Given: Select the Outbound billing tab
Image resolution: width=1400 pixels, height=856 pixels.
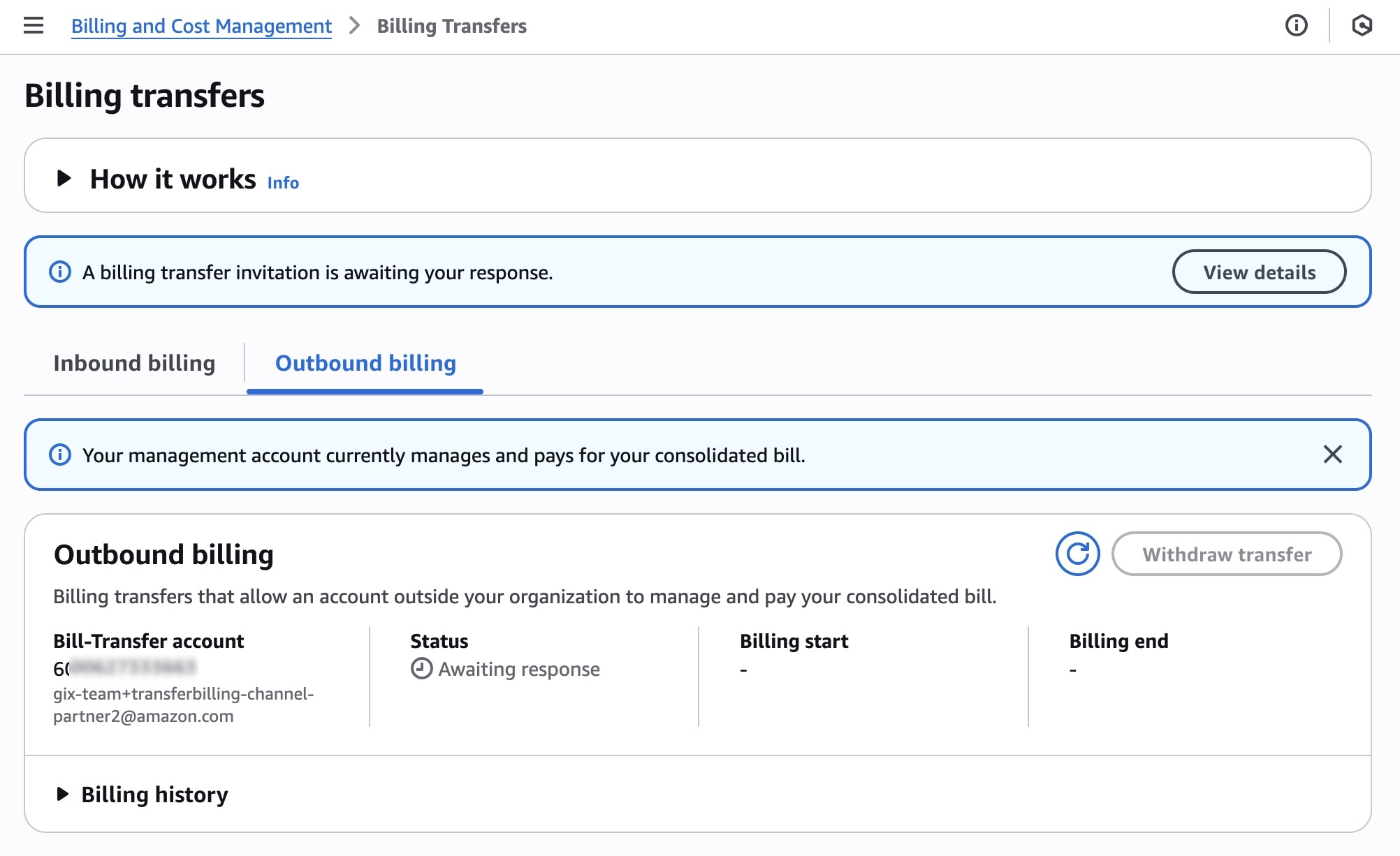Looking at the screenshot, I should pos(365,363).
